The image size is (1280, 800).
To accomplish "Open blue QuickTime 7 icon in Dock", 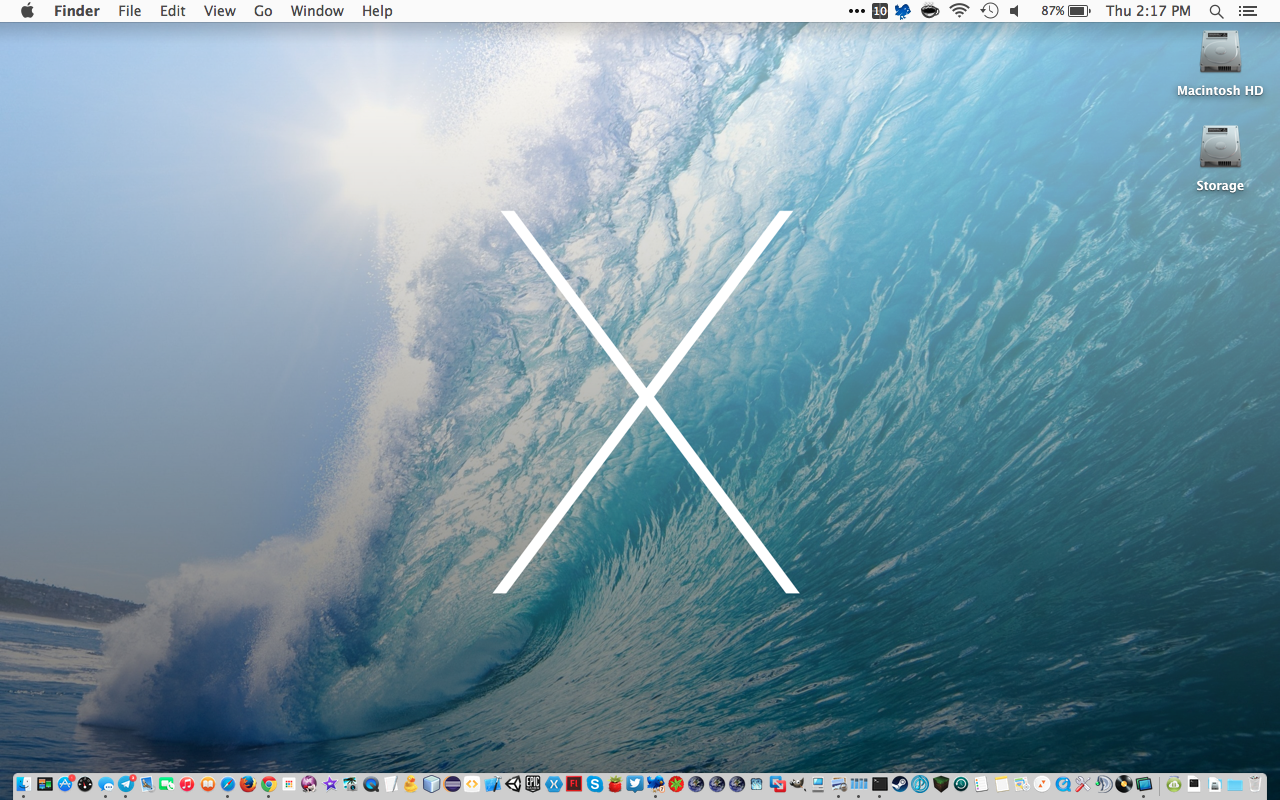I will [1063, 784].
